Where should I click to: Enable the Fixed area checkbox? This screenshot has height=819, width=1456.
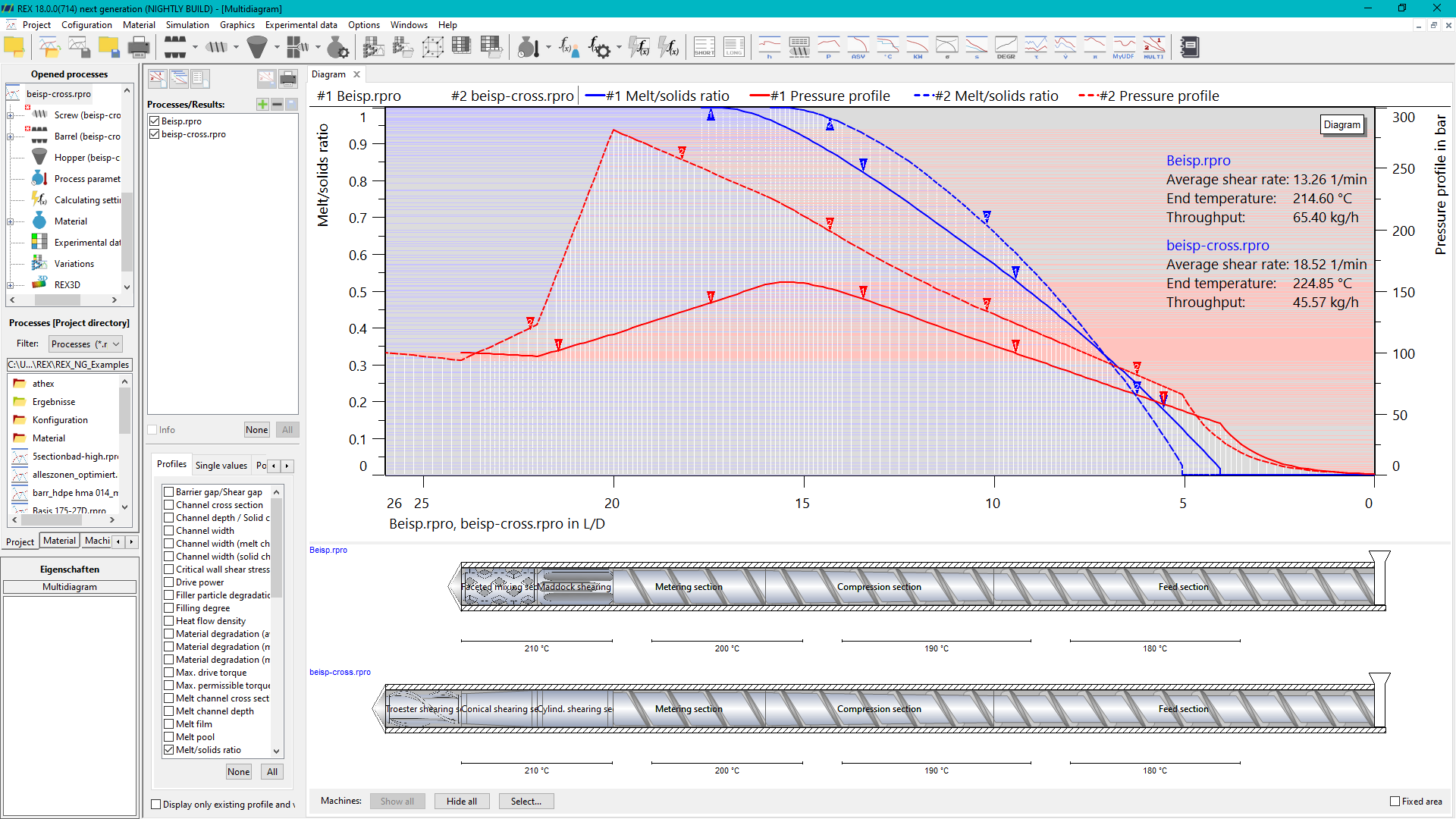[x=1395, y=801]
